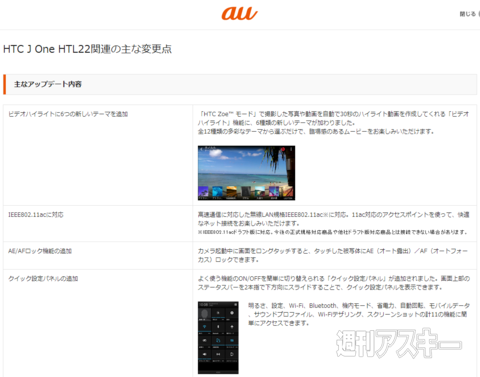
Task: Click the AE/AFロック機能の追加 row label
Action: 40,251
